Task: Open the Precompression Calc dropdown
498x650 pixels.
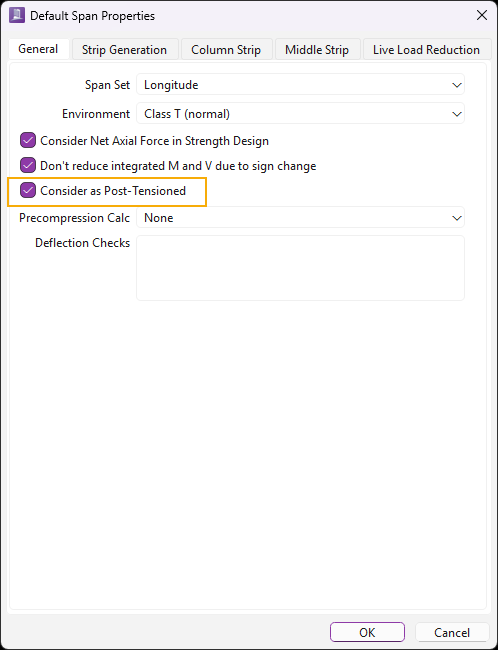Action: coord(300,218)
